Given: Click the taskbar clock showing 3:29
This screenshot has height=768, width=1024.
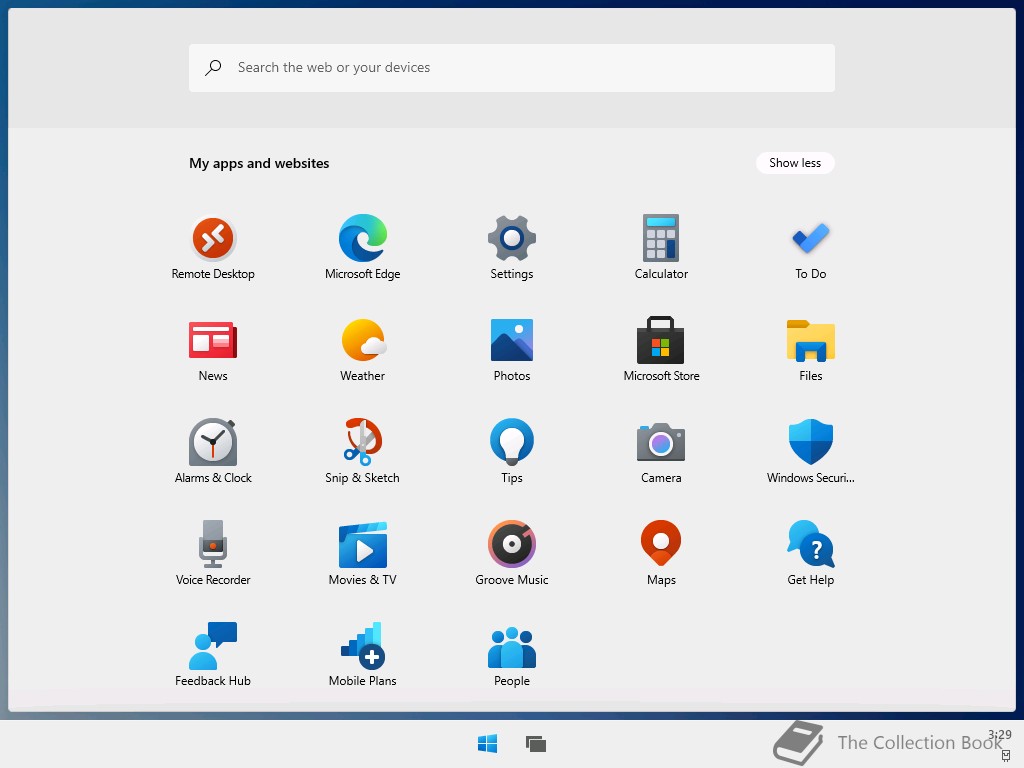Looking at the screenshot, I should click(x=999, y=735).
